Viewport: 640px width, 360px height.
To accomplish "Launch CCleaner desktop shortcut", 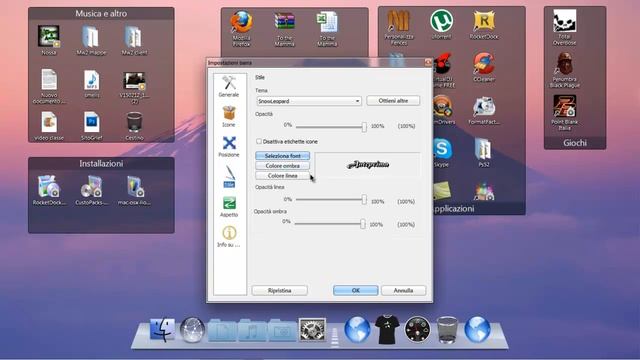I will (x=484, y=67).
